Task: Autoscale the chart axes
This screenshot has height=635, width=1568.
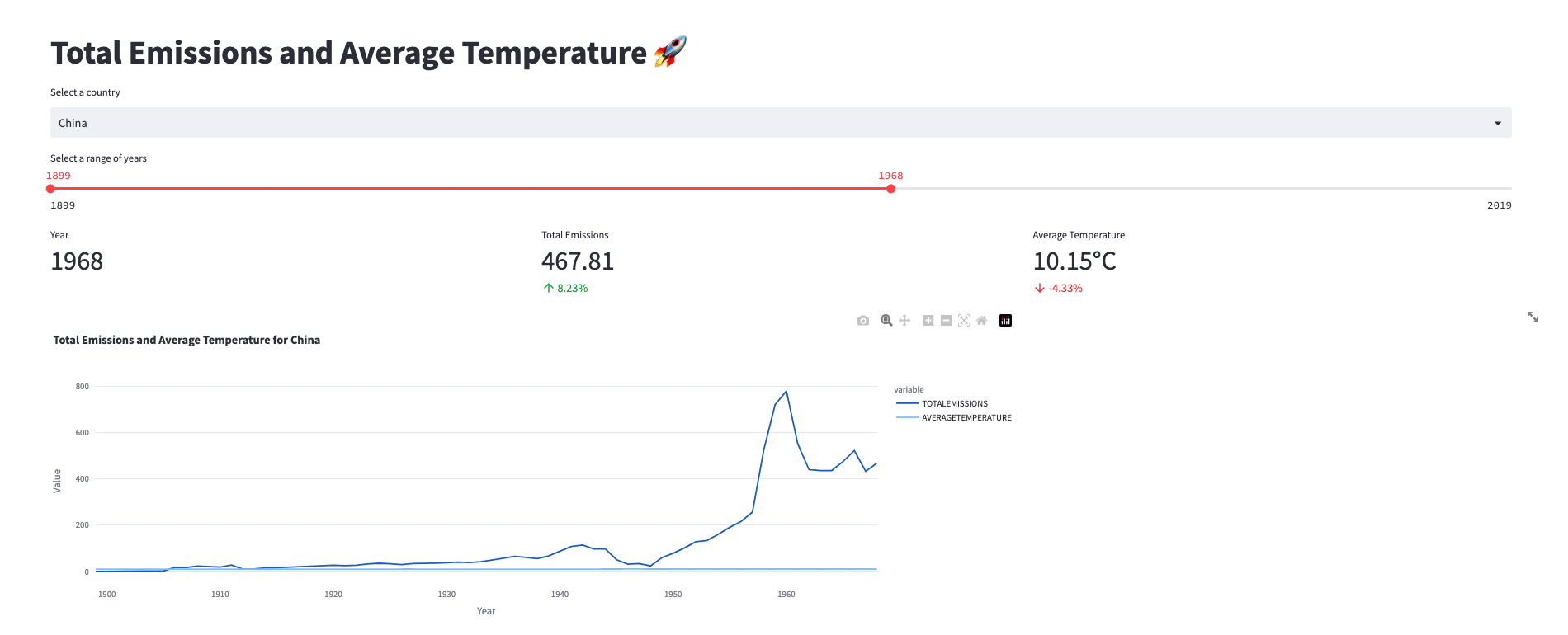Action: point(964,321)
